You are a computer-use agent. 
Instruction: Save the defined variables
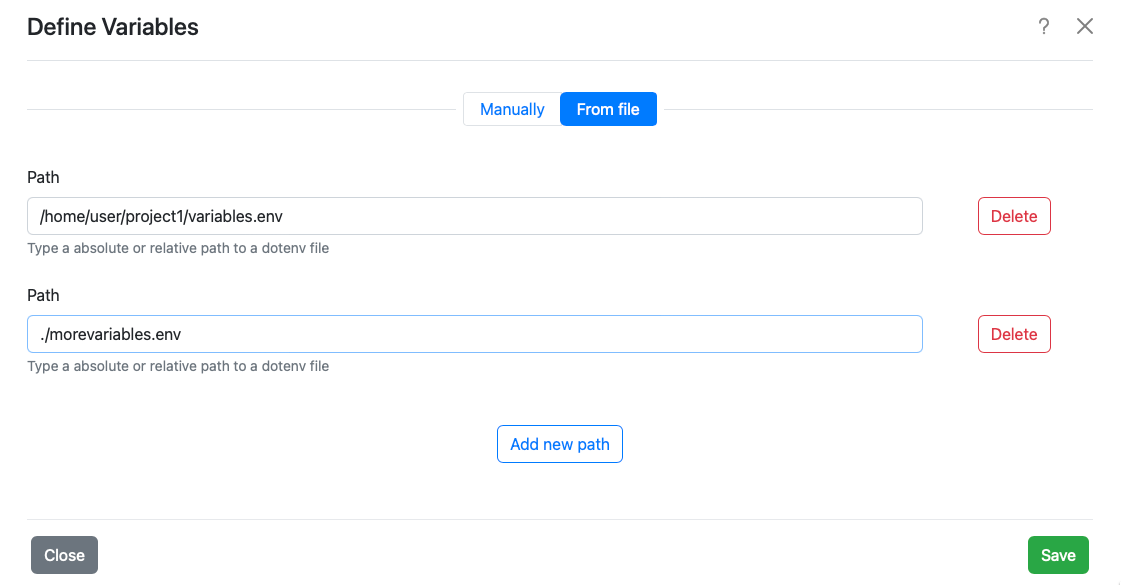tap(1057, 555)
